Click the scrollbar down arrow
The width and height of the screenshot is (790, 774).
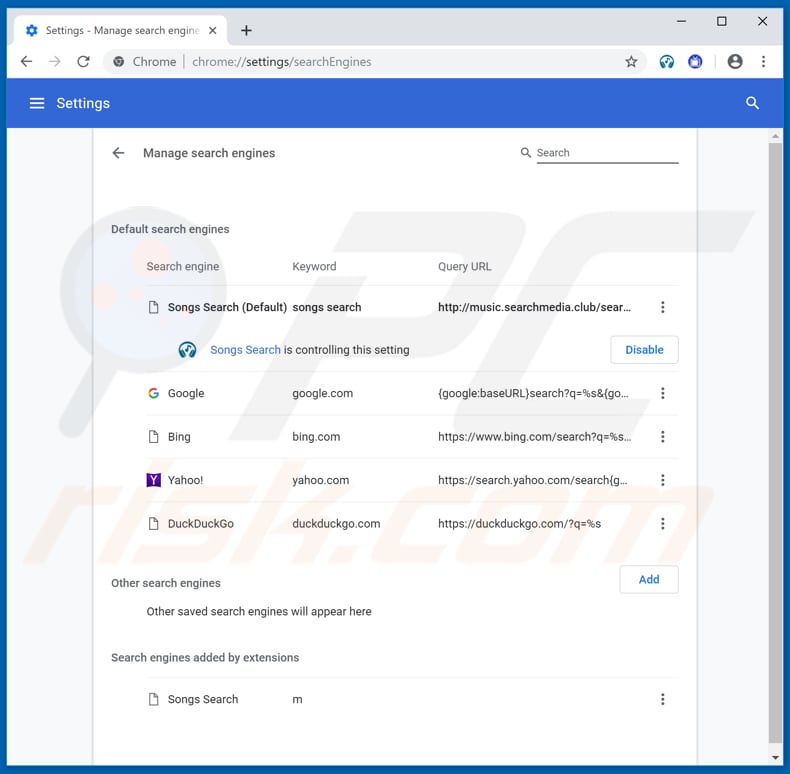775,758
